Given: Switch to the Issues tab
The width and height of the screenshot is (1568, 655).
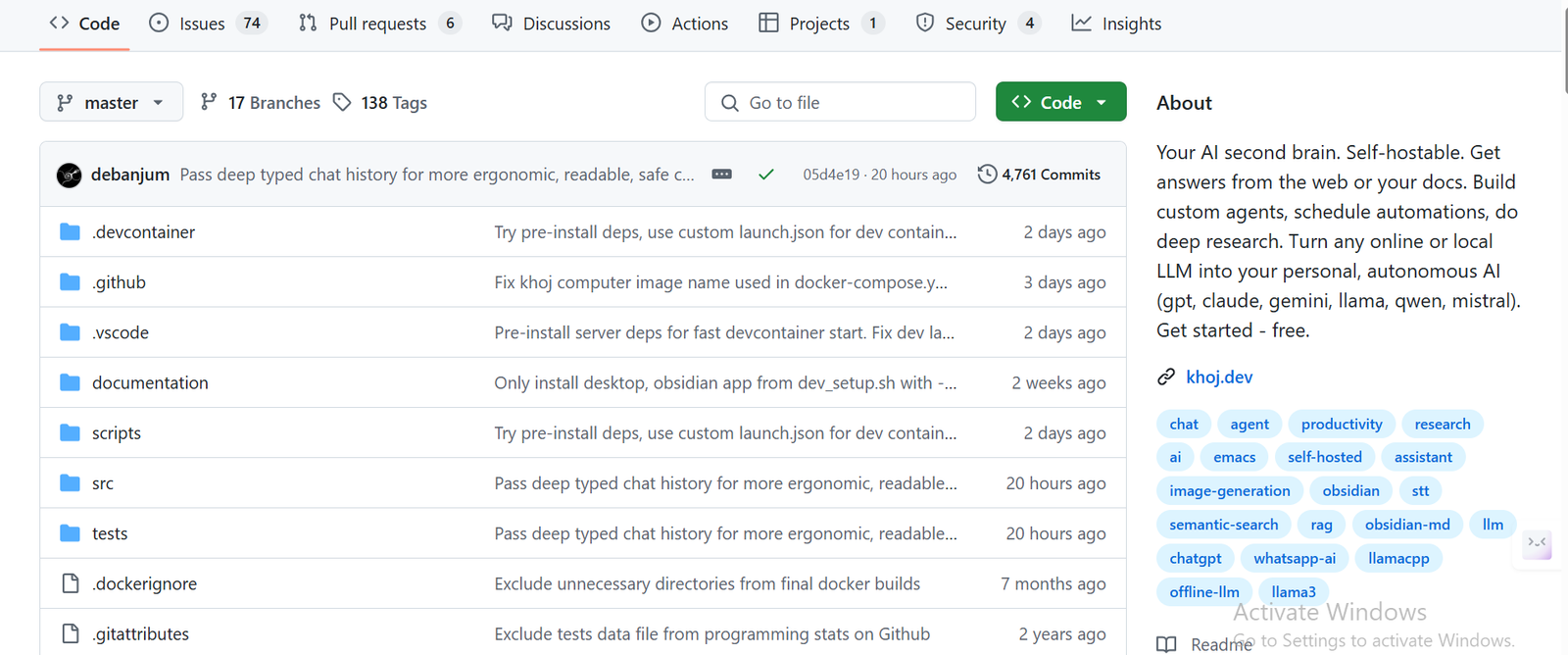Looking at the screenshot, I should (207, 24).
